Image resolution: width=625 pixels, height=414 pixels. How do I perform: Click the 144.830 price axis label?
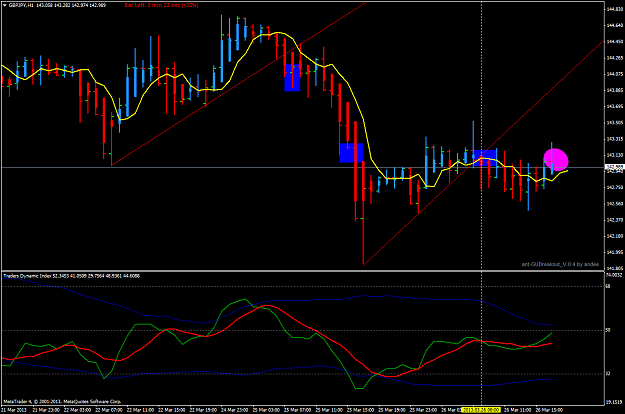(x=614, y=9)
